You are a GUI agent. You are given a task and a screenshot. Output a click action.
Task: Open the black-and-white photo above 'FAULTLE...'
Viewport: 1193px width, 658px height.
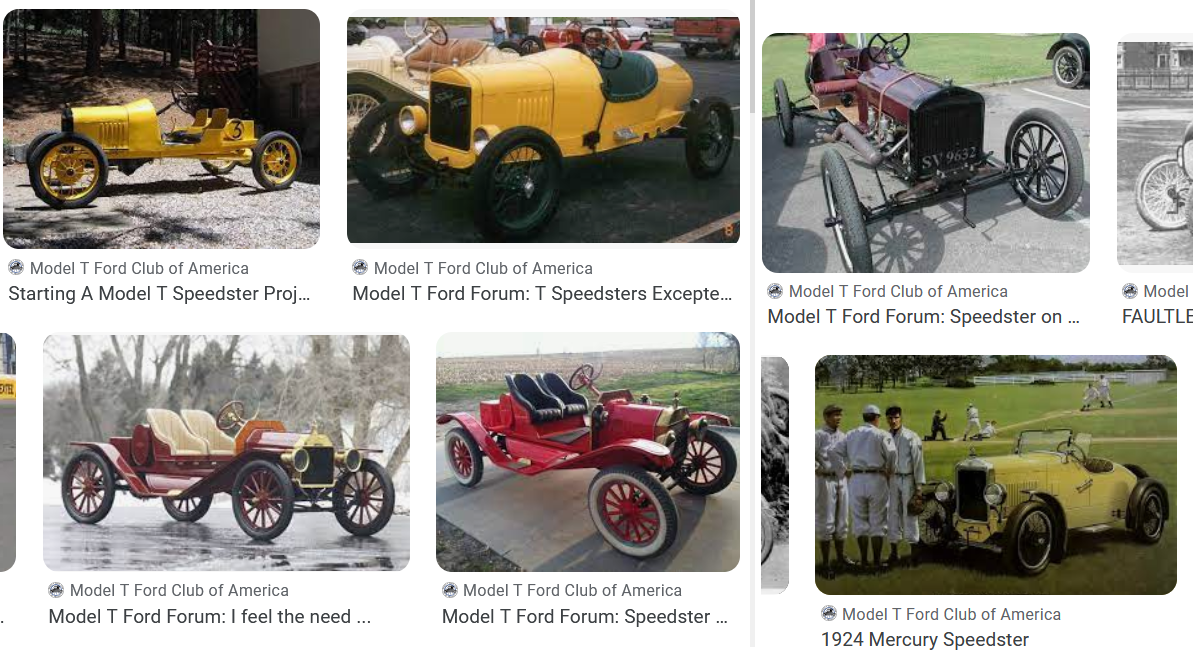[1155, 152]
